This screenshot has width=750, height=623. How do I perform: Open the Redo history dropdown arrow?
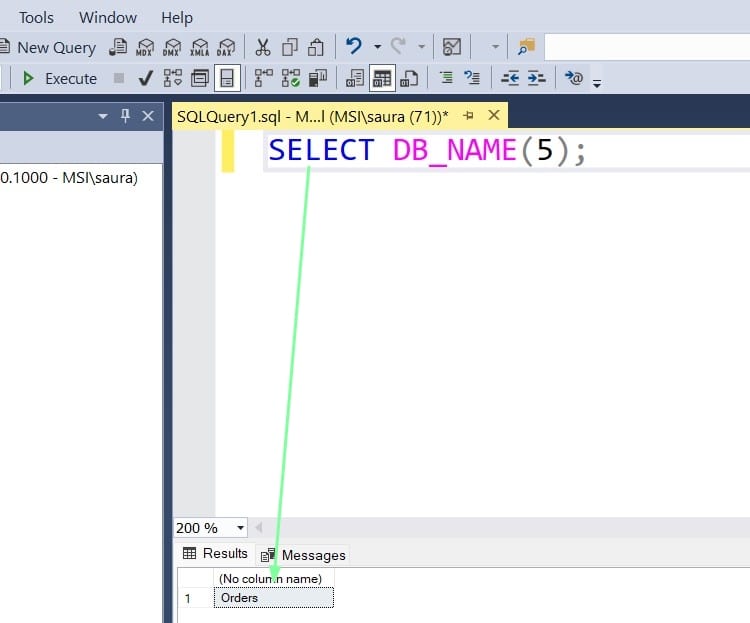tap(421, 47)
